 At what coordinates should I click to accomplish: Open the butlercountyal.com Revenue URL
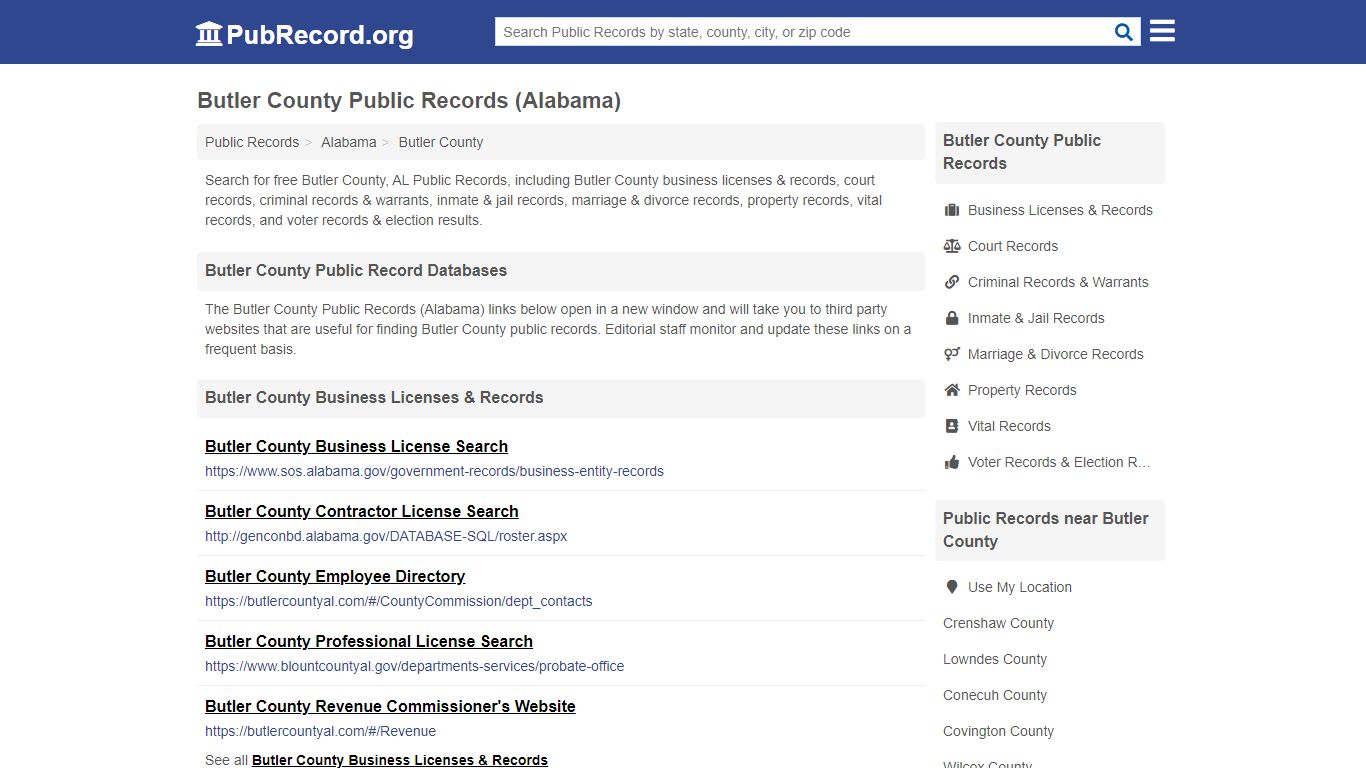(x=320, y=731)
